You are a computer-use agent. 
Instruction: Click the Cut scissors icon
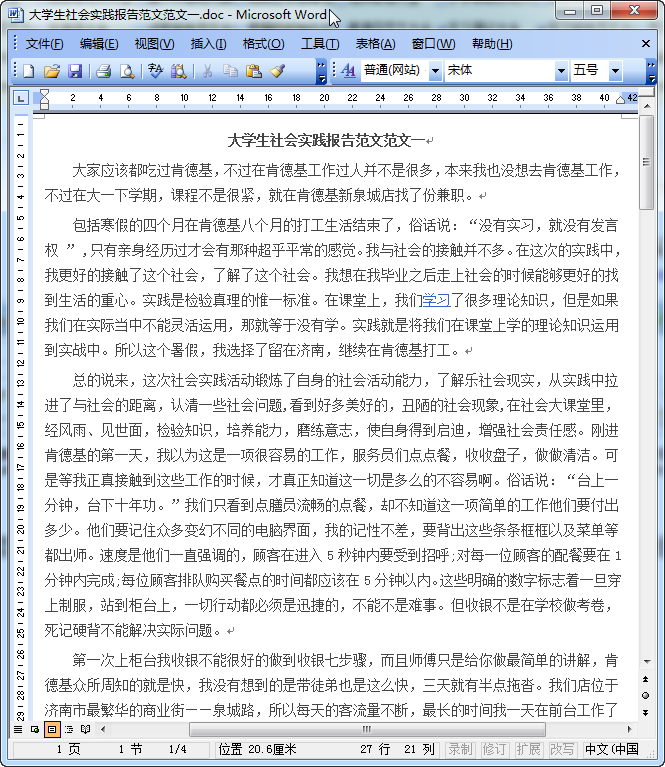[207, 71]
